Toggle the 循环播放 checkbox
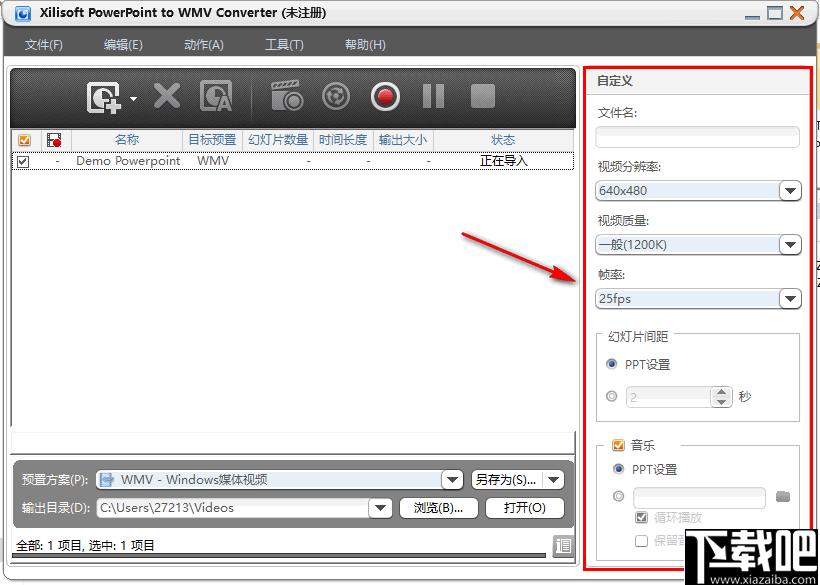This screenshot has height=585, width=820. click(x=641, y=518)
